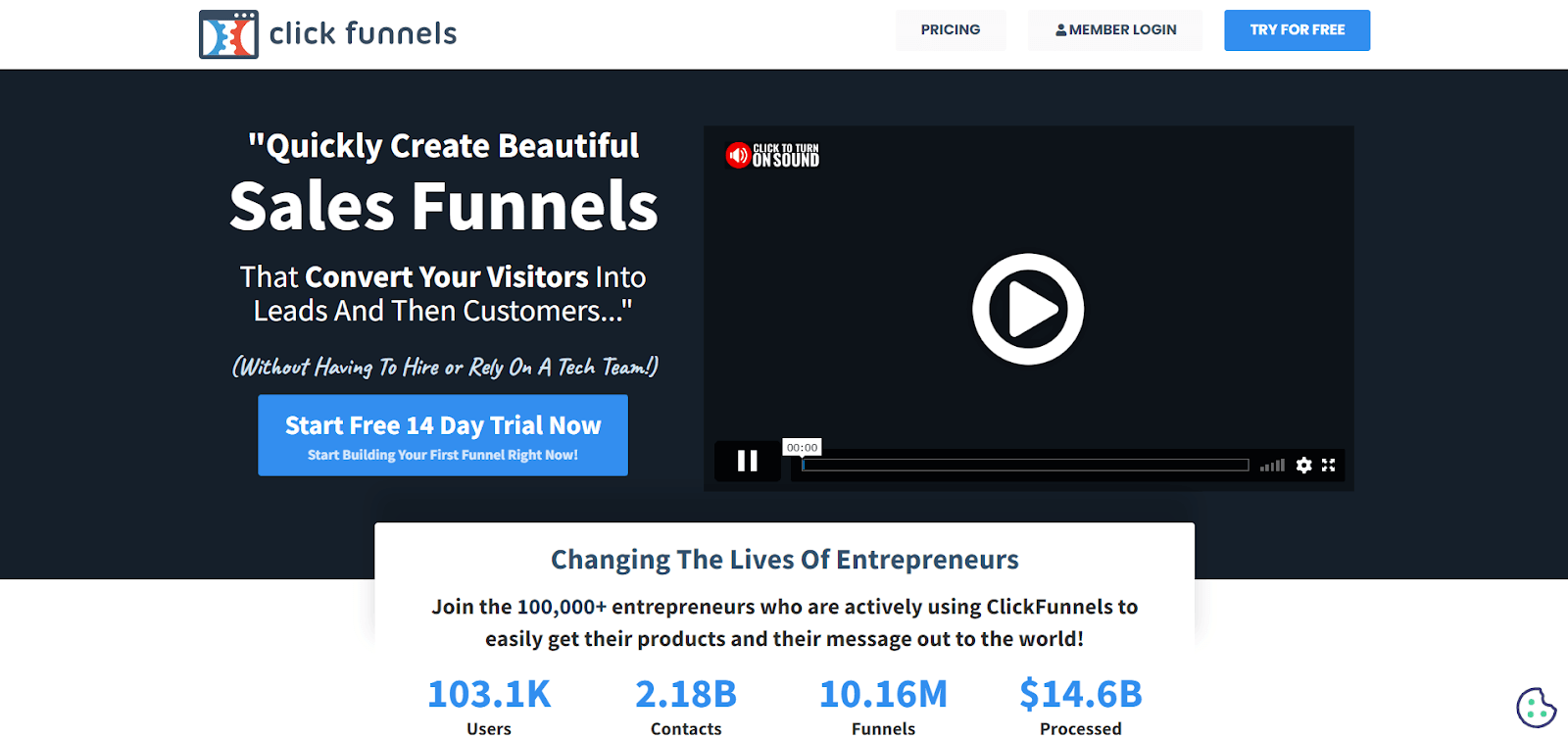Turn on video sound
Image resolution: width=1568 pixels, height=739 pixels.
(x=772, y=155)
